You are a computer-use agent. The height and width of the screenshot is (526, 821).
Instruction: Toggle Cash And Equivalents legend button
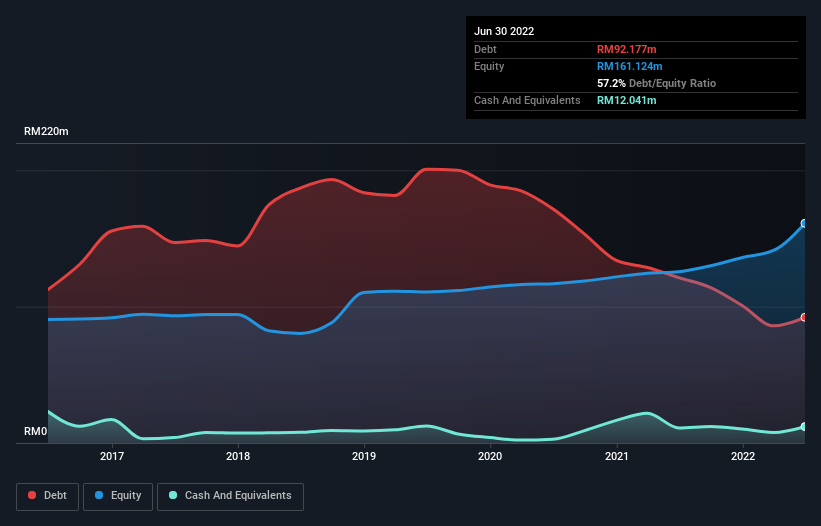pyautogui.click(x=230, y=496)
